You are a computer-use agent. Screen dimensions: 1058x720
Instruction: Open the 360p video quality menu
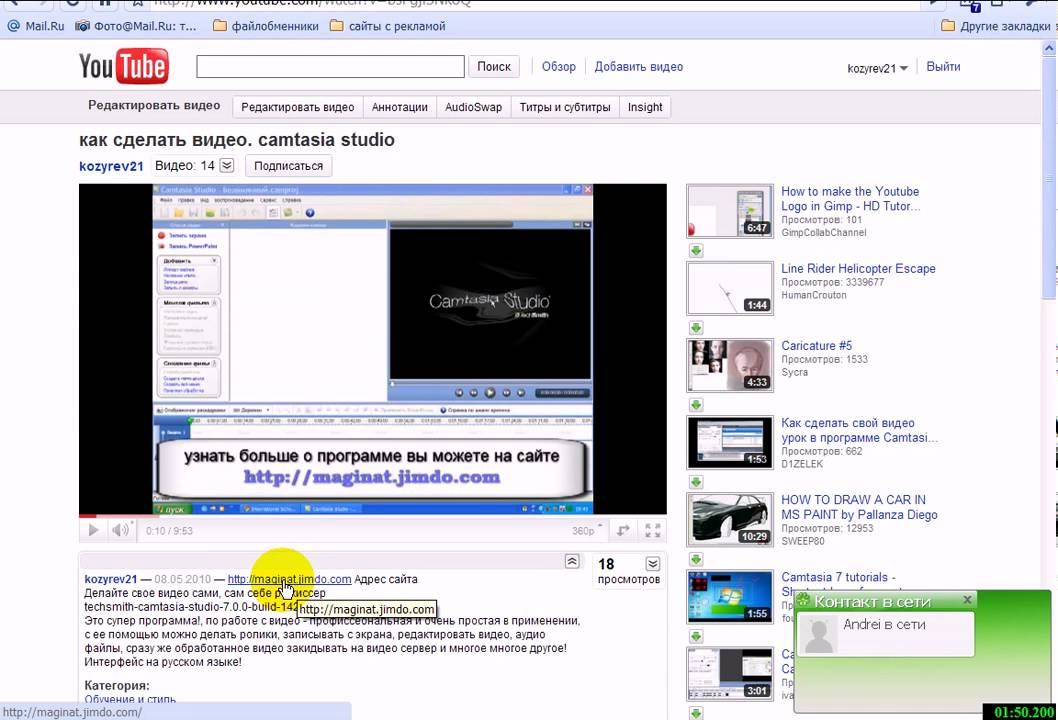[x=587, y=531]
